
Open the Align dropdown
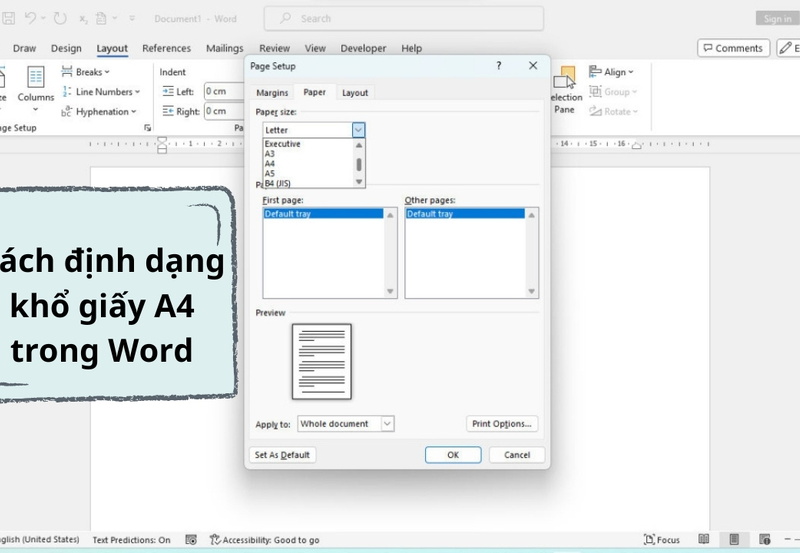click(x=611, y=72)
